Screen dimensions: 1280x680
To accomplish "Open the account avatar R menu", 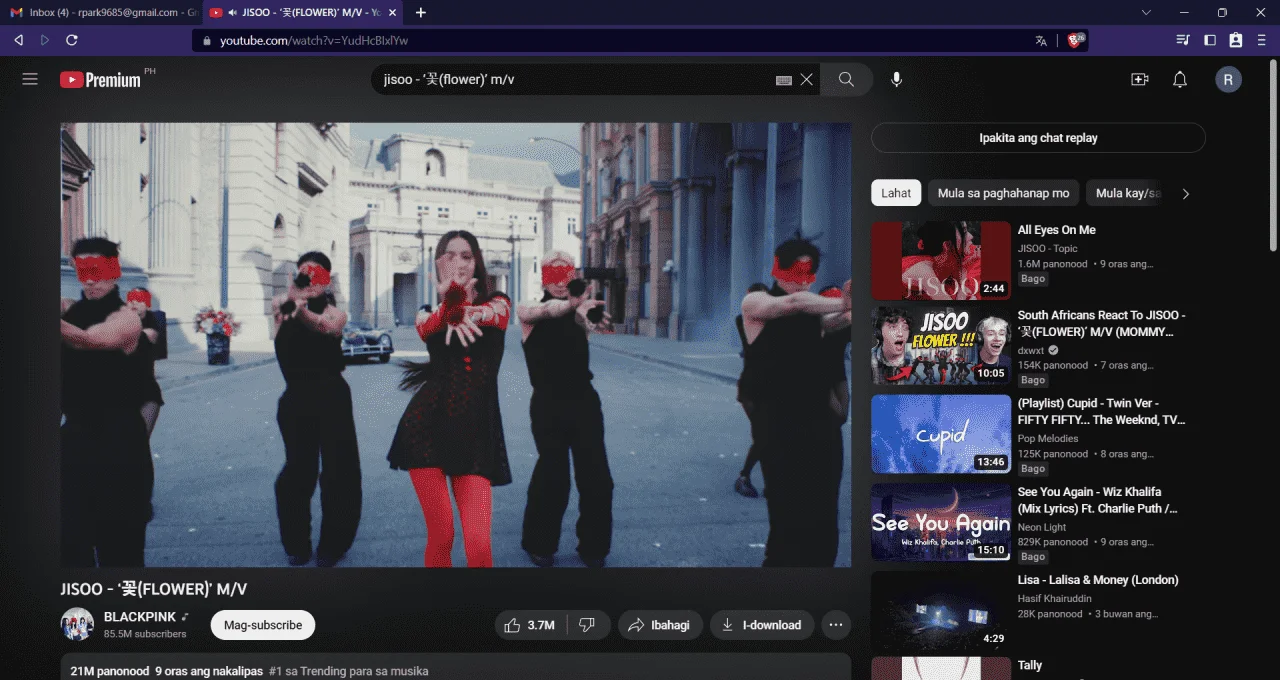I will coord(1228,80).
